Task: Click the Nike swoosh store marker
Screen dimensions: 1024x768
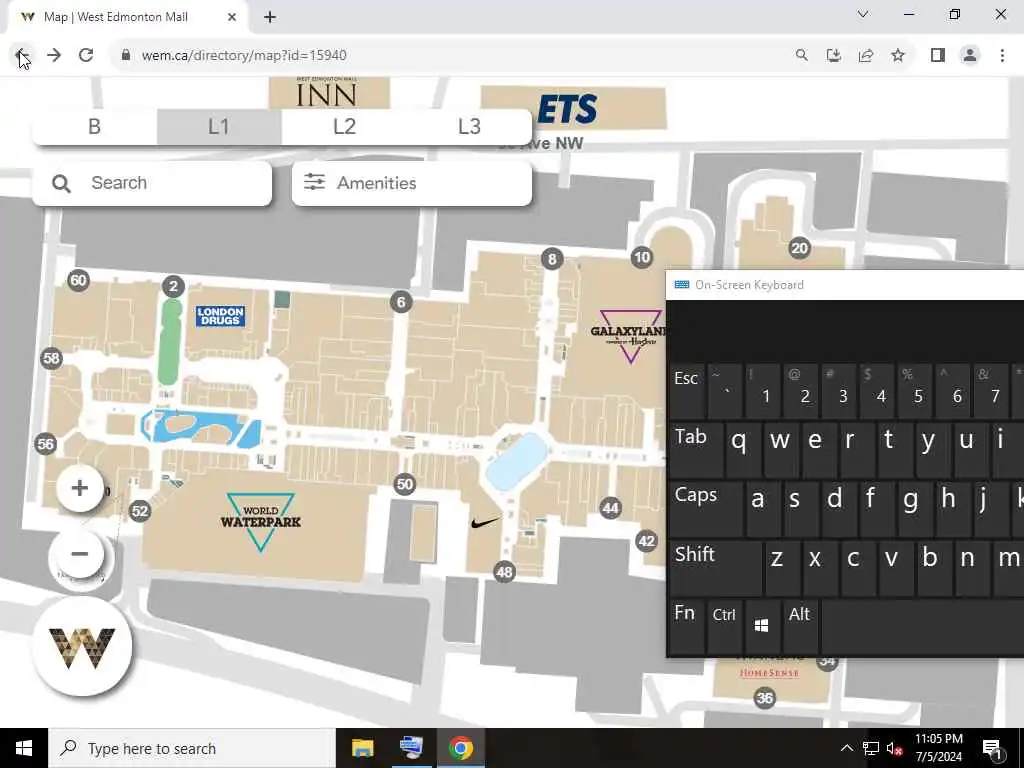Action: tap(485, 523)
